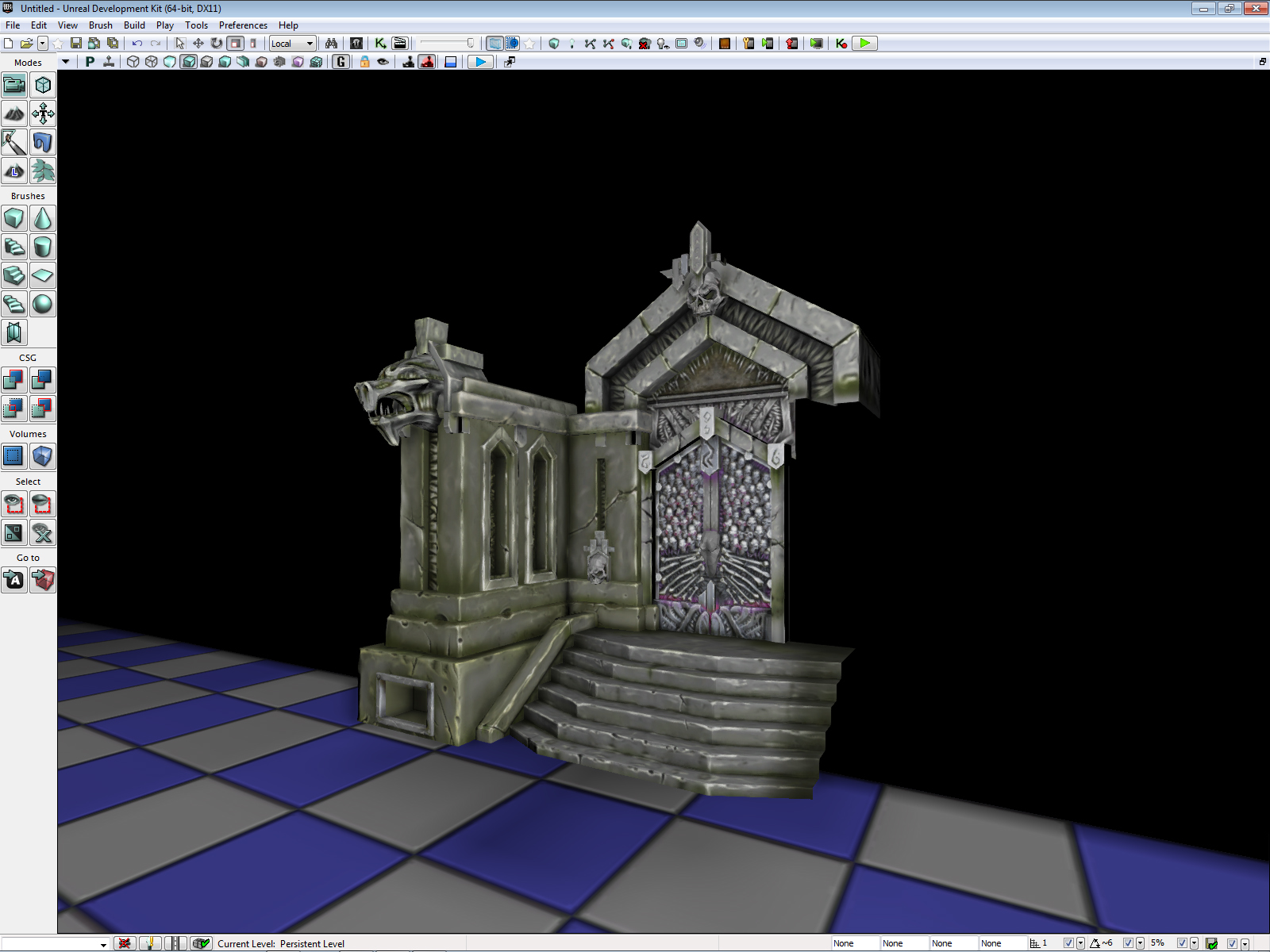Hide selected actors icon
Viewport: 1270px width, 952px height.
(43, 504)
